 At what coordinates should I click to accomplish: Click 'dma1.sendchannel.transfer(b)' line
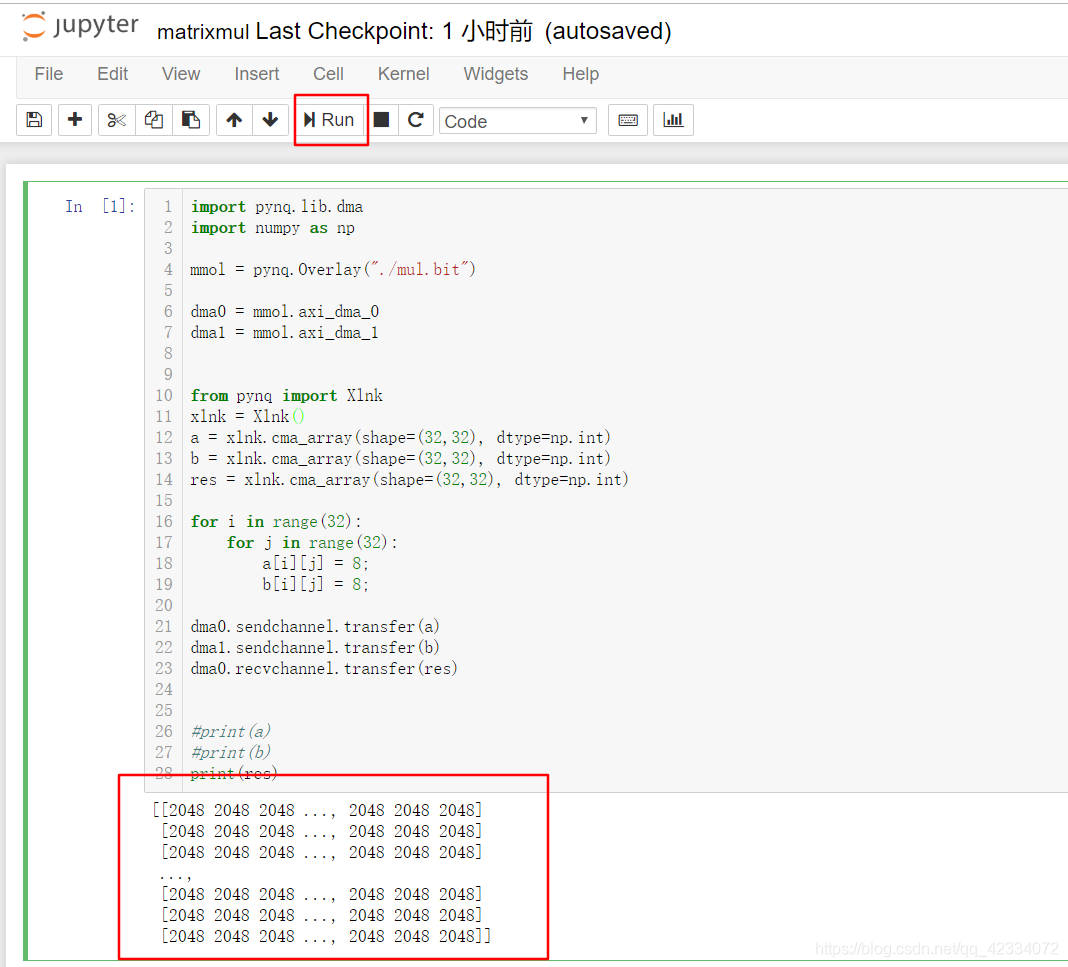click(315, 648)
